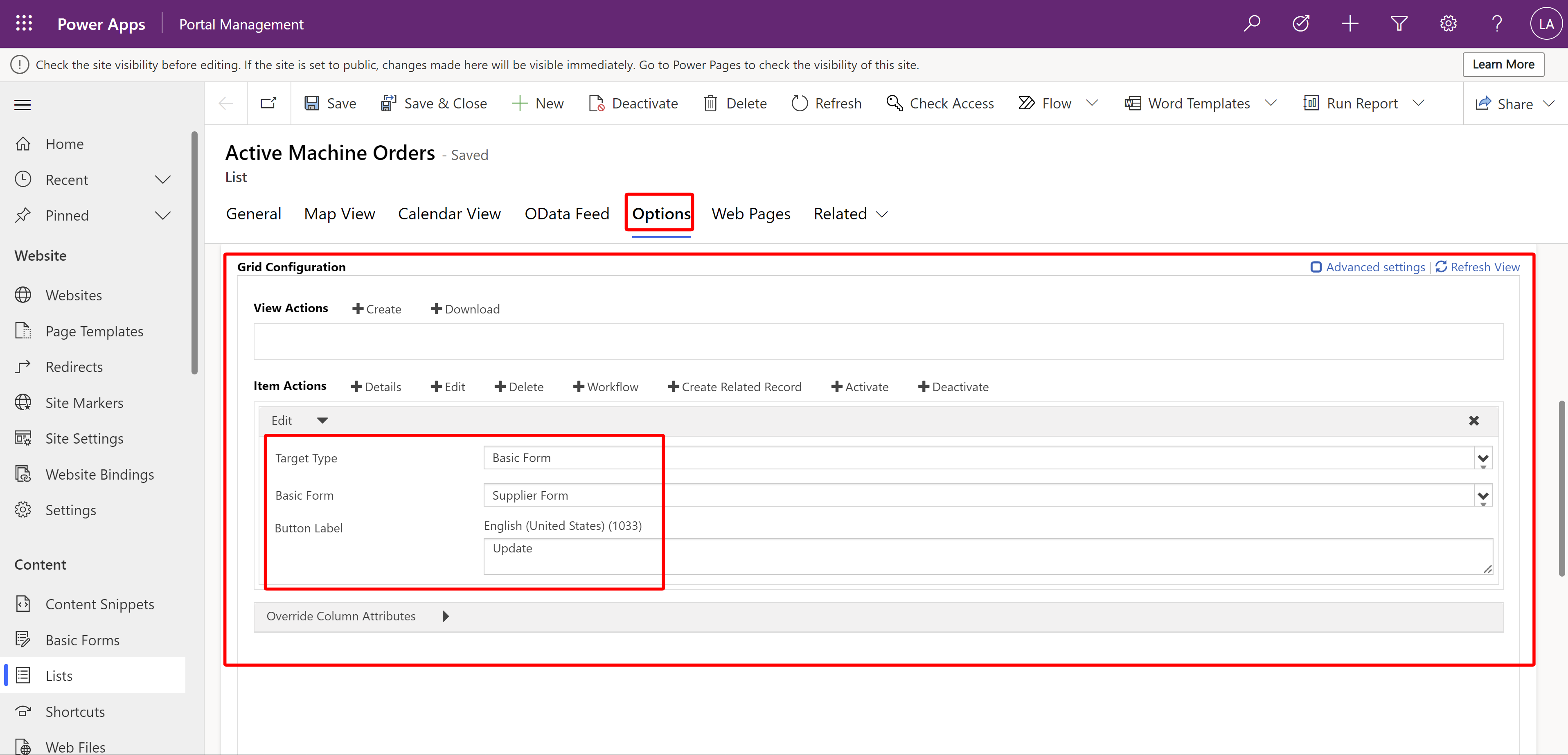Click the plus quick create icon in header
Screen dimensions: 1568x755
(1350, 24)
